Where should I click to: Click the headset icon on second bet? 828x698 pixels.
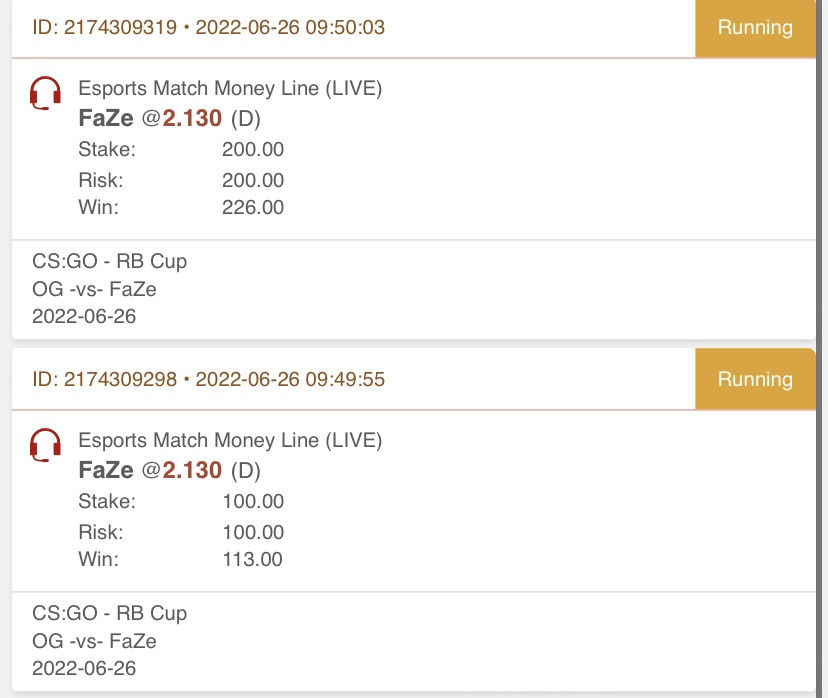coord(45,445)
